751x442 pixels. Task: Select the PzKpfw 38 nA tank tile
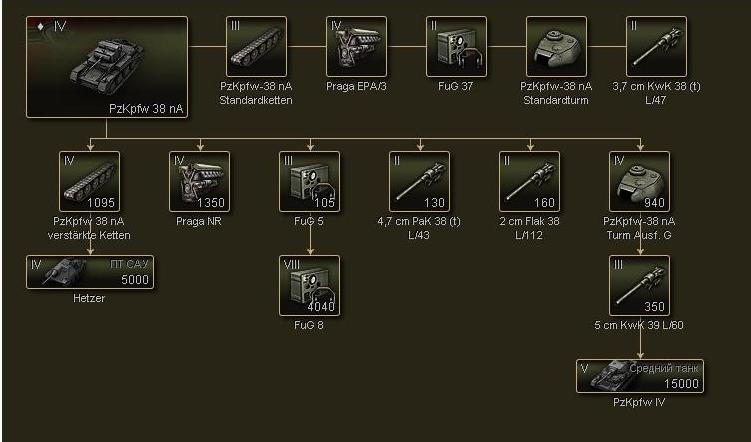[x=107, y=67]
